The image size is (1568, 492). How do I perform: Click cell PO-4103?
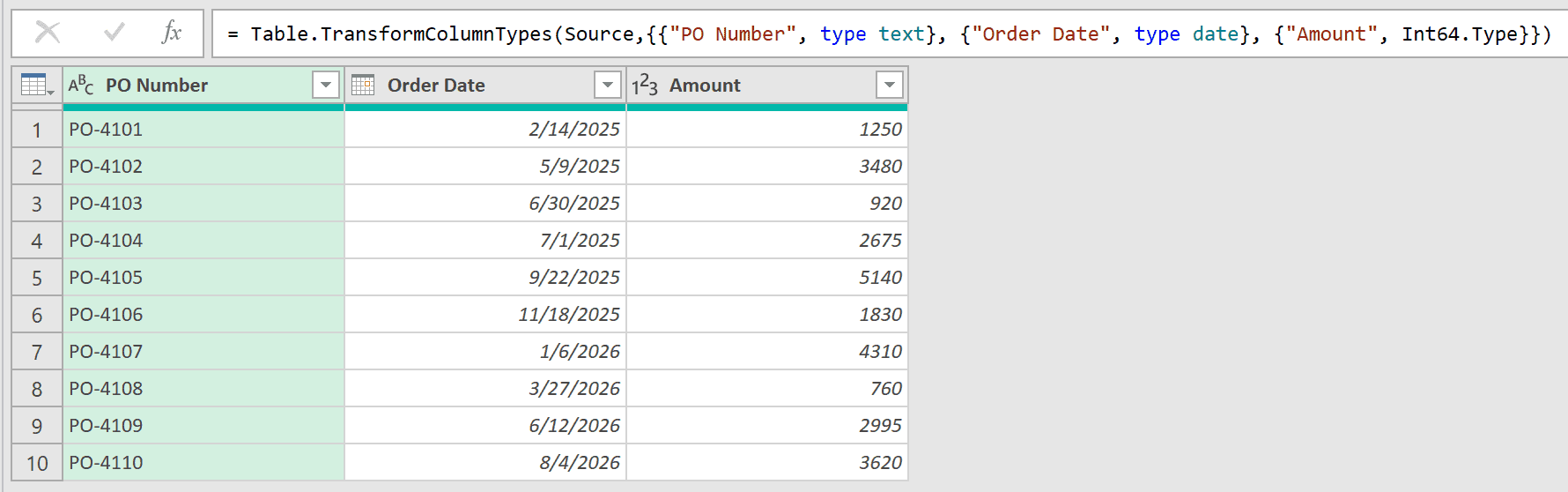click(203, 204)
